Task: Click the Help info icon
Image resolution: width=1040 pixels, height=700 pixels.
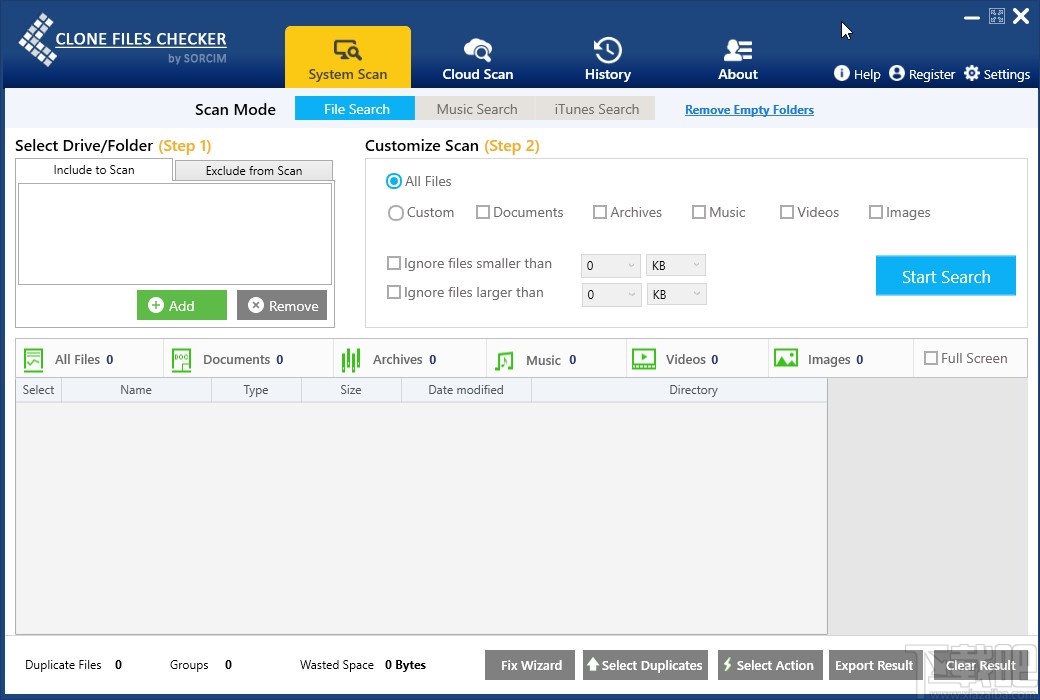Action: click(x=842, y=73)
